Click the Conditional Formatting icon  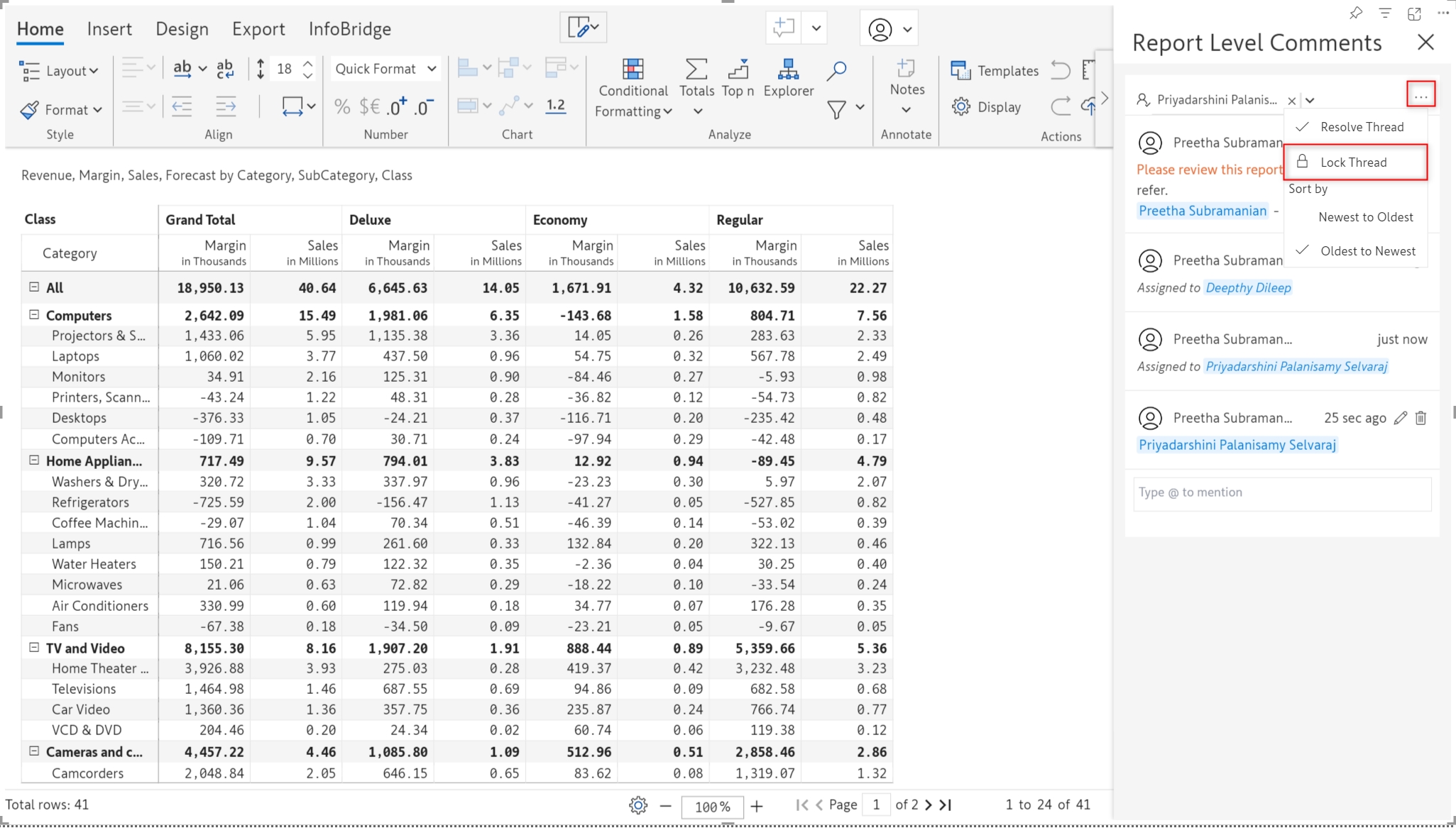pos(632,70)
